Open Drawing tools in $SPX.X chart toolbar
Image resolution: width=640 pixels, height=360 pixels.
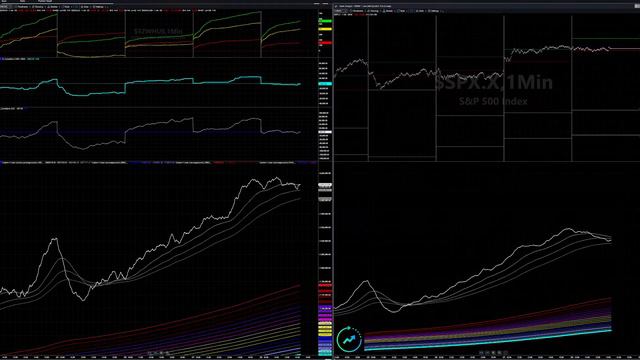(x=373, y=11)
